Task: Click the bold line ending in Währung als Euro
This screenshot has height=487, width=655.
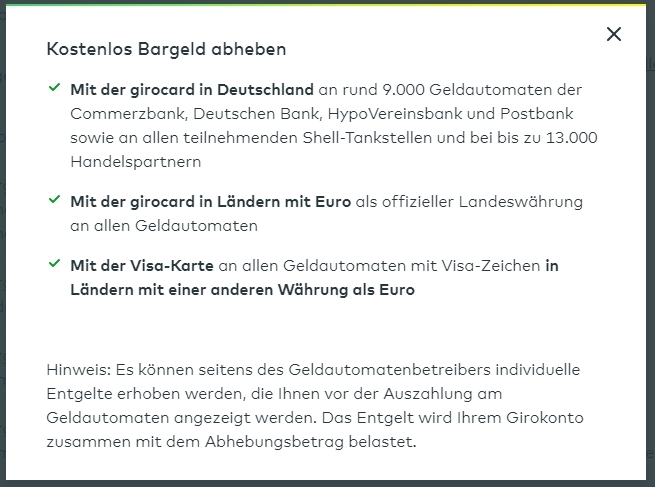Action: pos(242,290)
